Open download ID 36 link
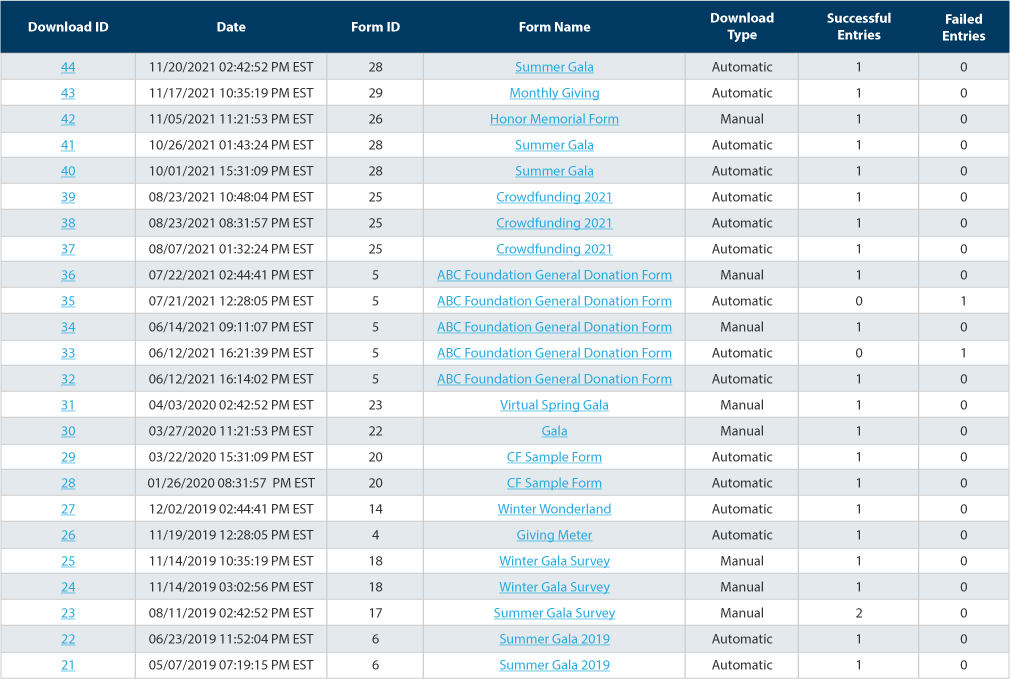Viewport: 1010px width, 679px height. [x=68, y=275]
